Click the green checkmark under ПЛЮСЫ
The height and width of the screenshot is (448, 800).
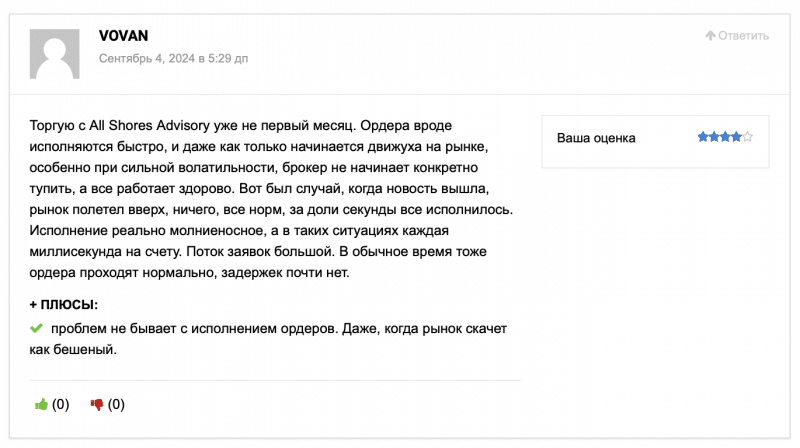(36, 328)
